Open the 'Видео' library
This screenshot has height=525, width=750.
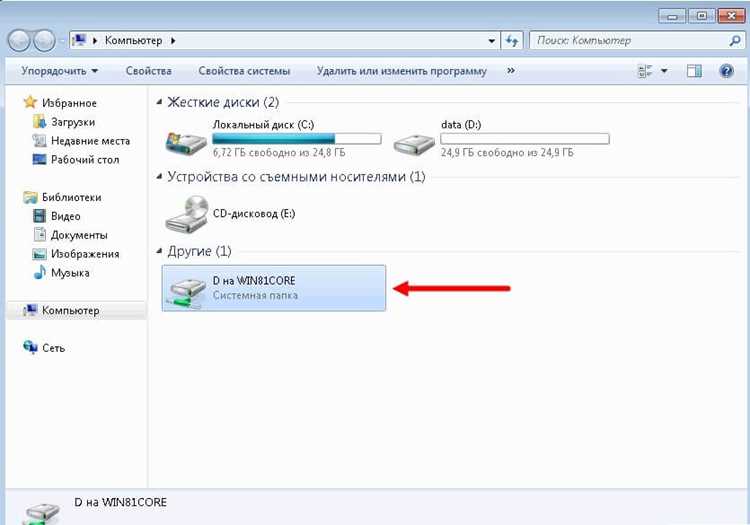coord(66,216)
